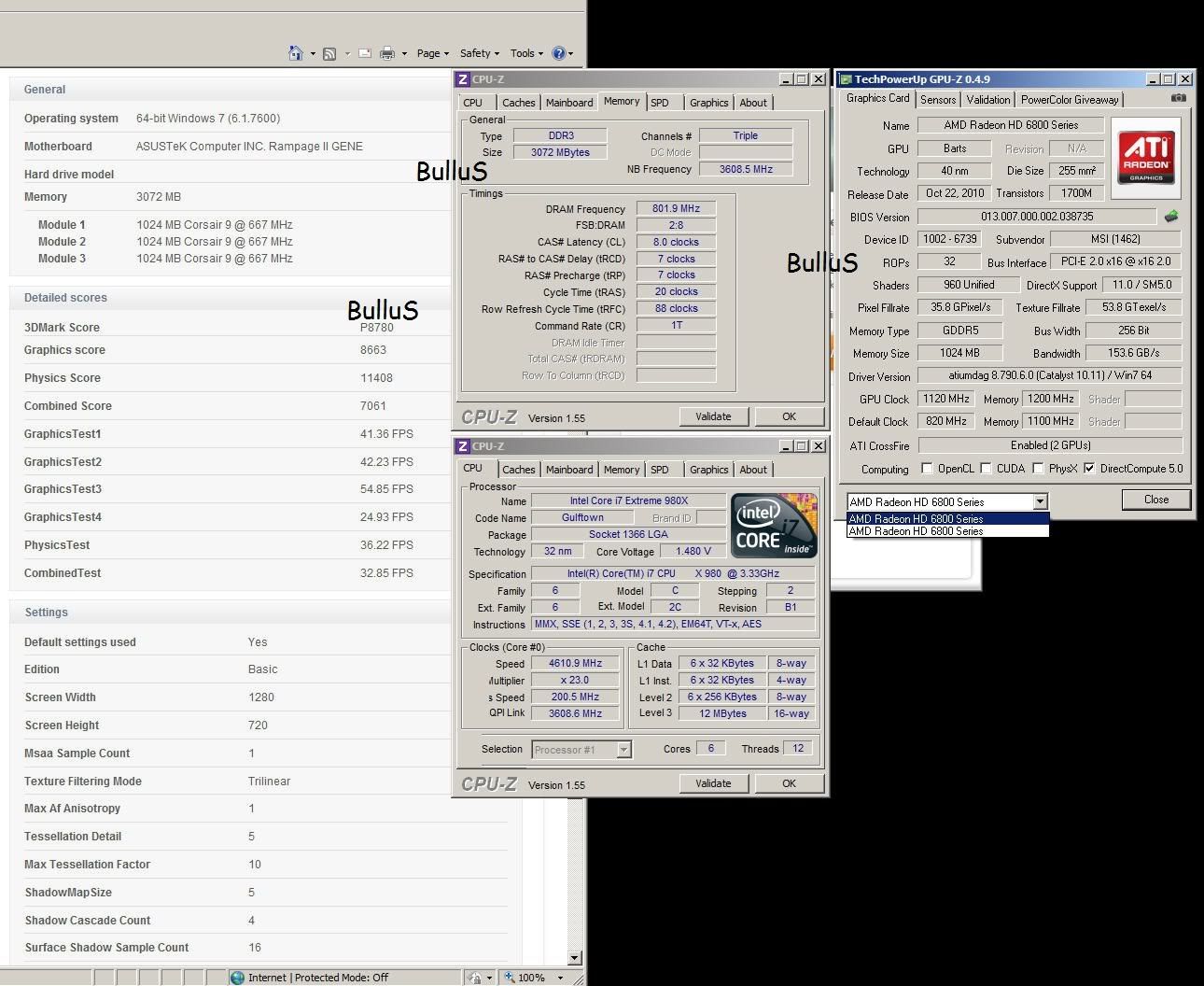The image size is (1204, 986).
Task: Click the Physics Score 11408 value
Action: [376, 378]
